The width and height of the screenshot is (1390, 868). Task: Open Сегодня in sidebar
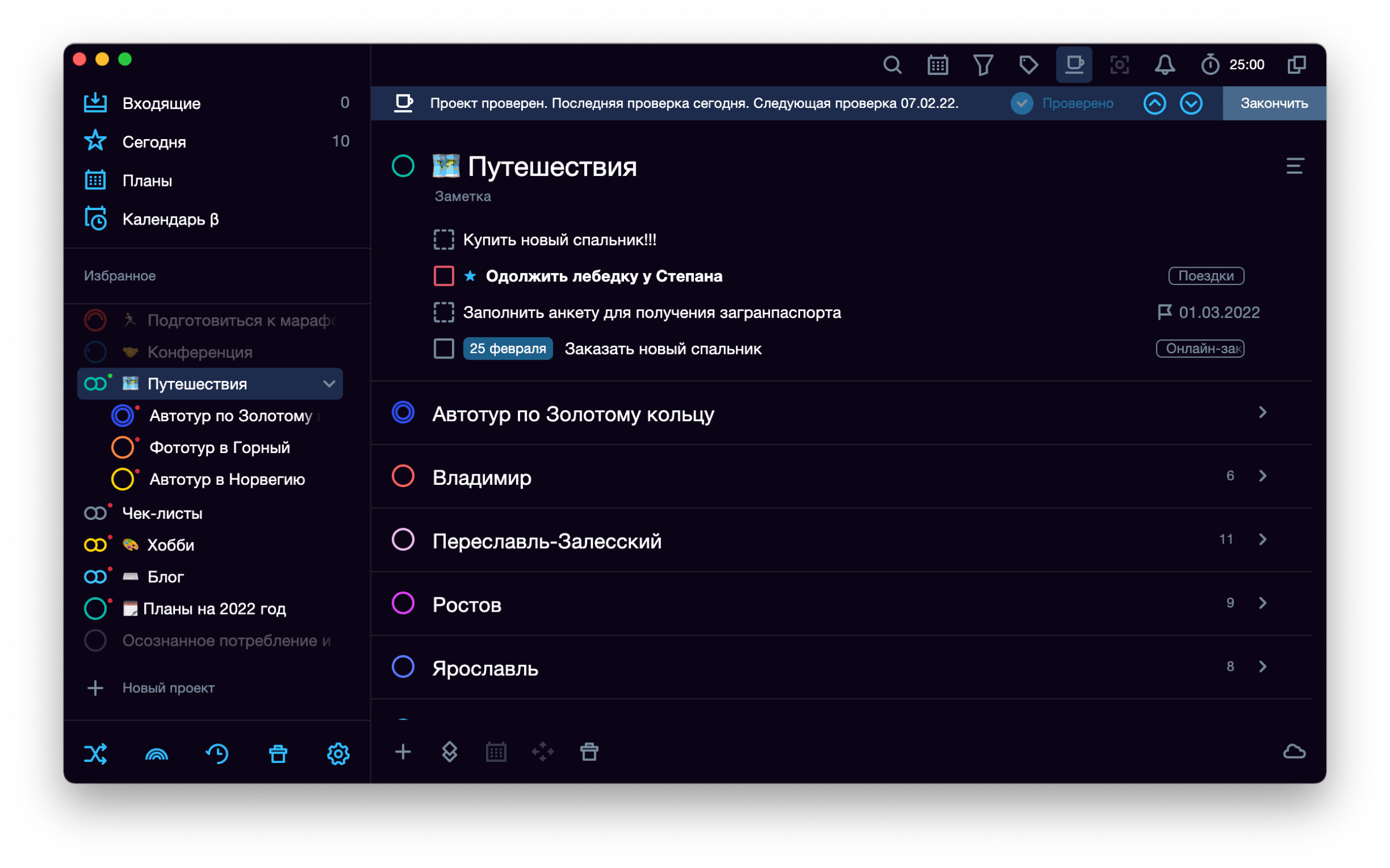(x=216, y=142)
